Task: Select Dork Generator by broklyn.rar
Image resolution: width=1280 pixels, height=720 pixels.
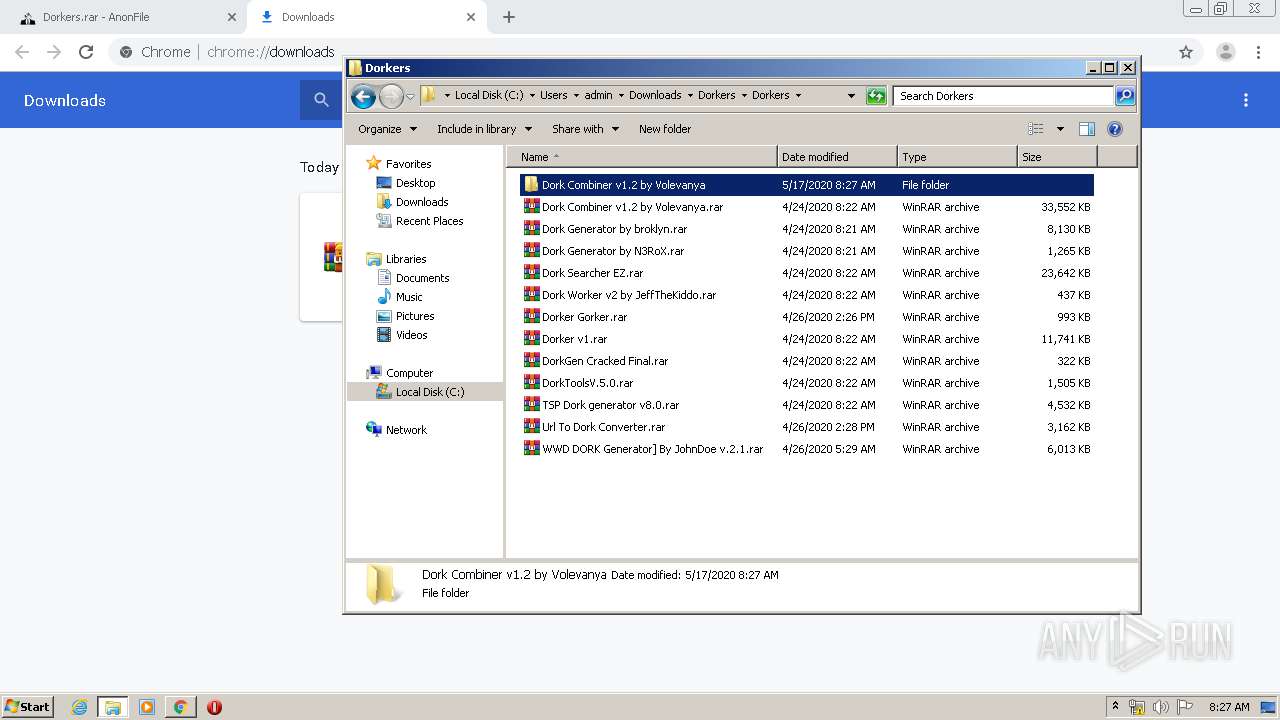Action: tap(807, 229)
